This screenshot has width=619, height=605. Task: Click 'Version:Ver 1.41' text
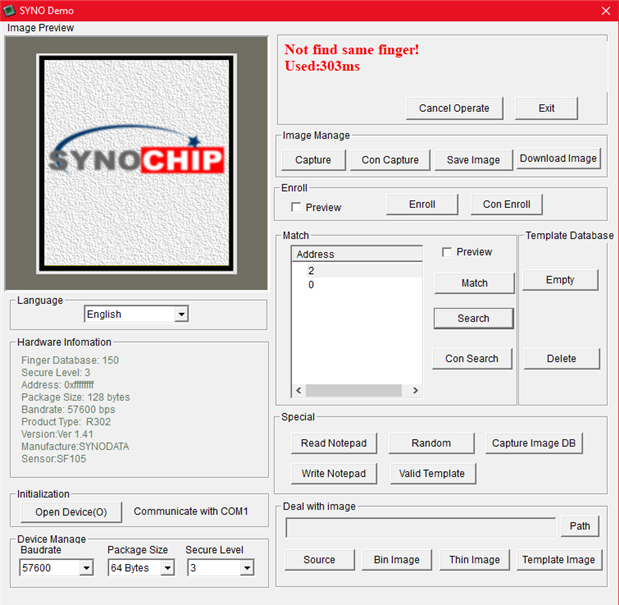57,434
